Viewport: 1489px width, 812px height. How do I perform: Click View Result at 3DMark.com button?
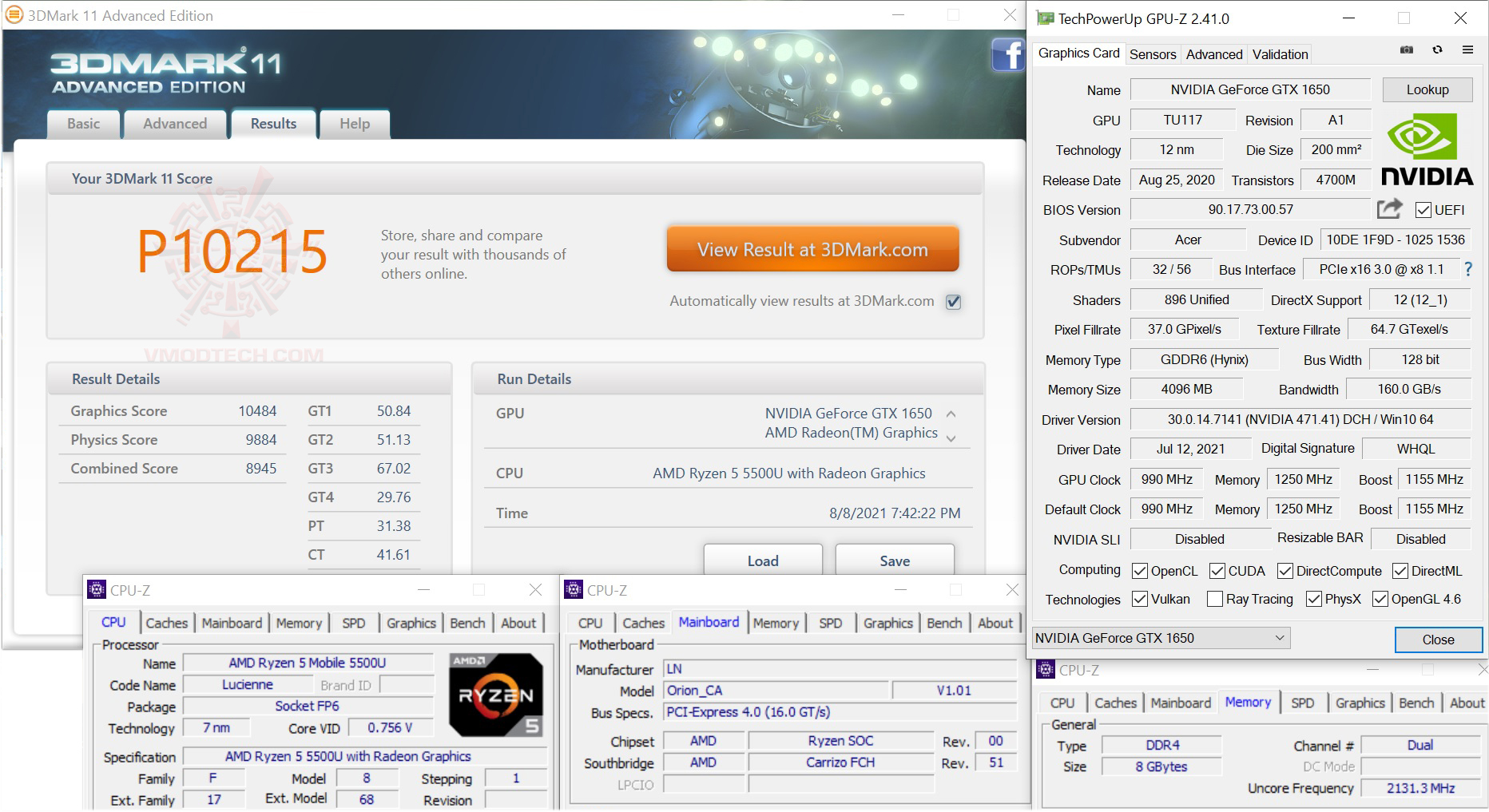coord(812,249)
